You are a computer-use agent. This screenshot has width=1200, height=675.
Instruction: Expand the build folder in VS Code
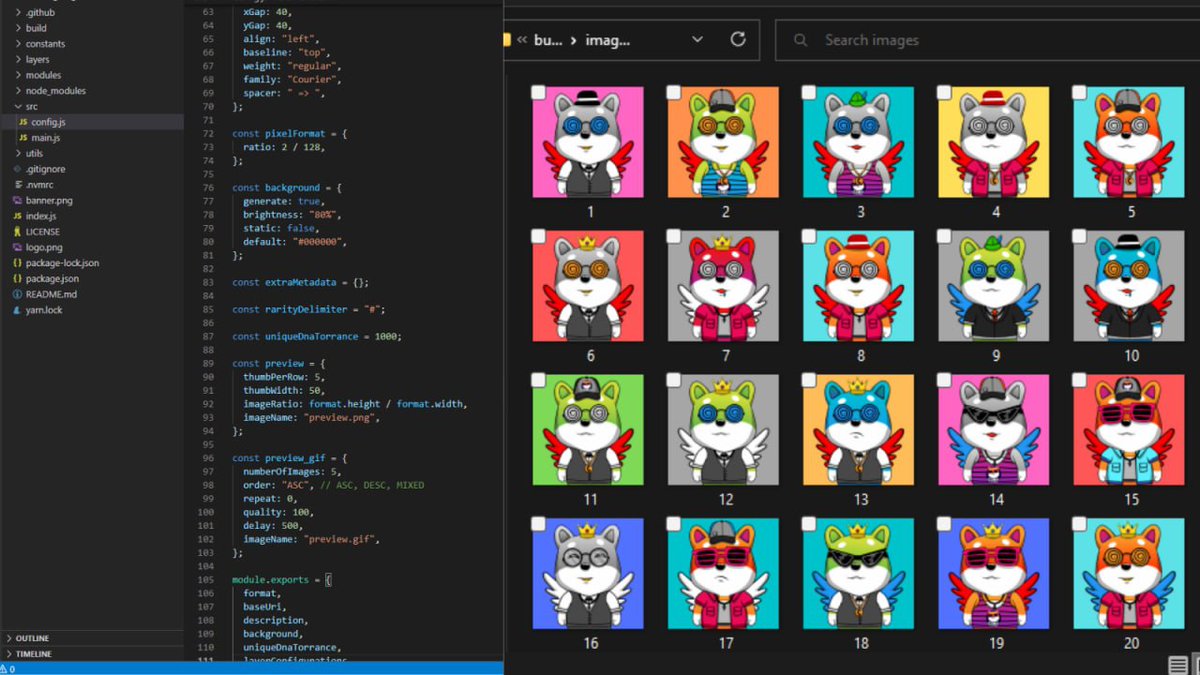coord(18,28)
